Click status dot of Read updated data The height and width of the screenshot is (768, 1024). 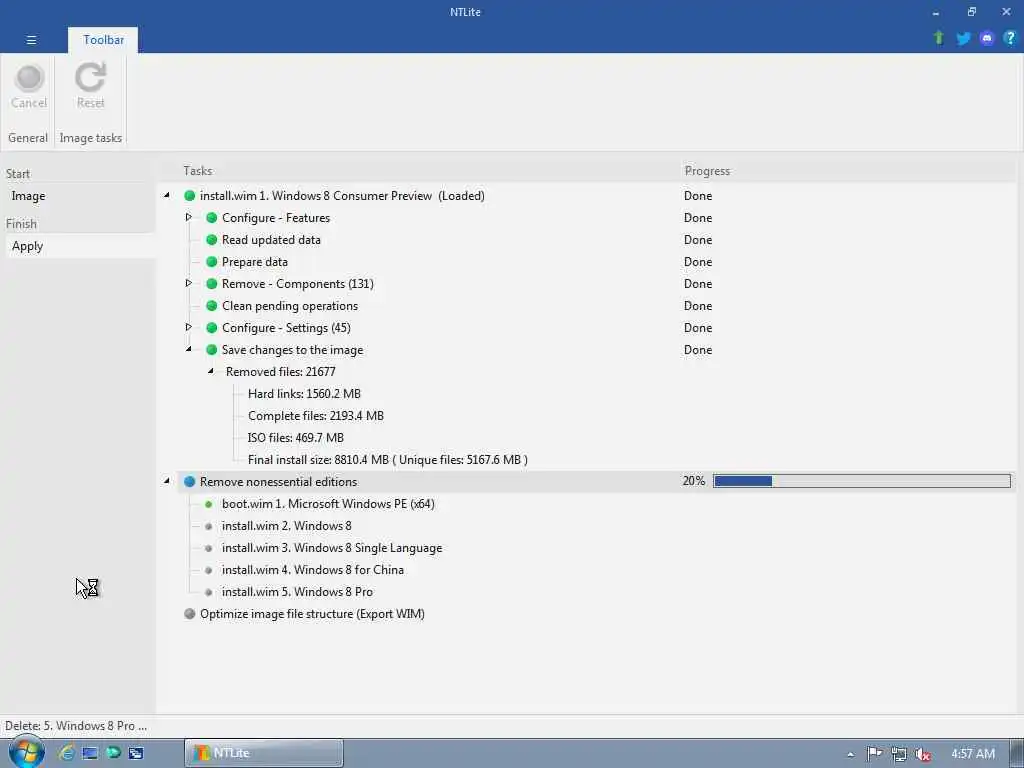click(212, 240)
